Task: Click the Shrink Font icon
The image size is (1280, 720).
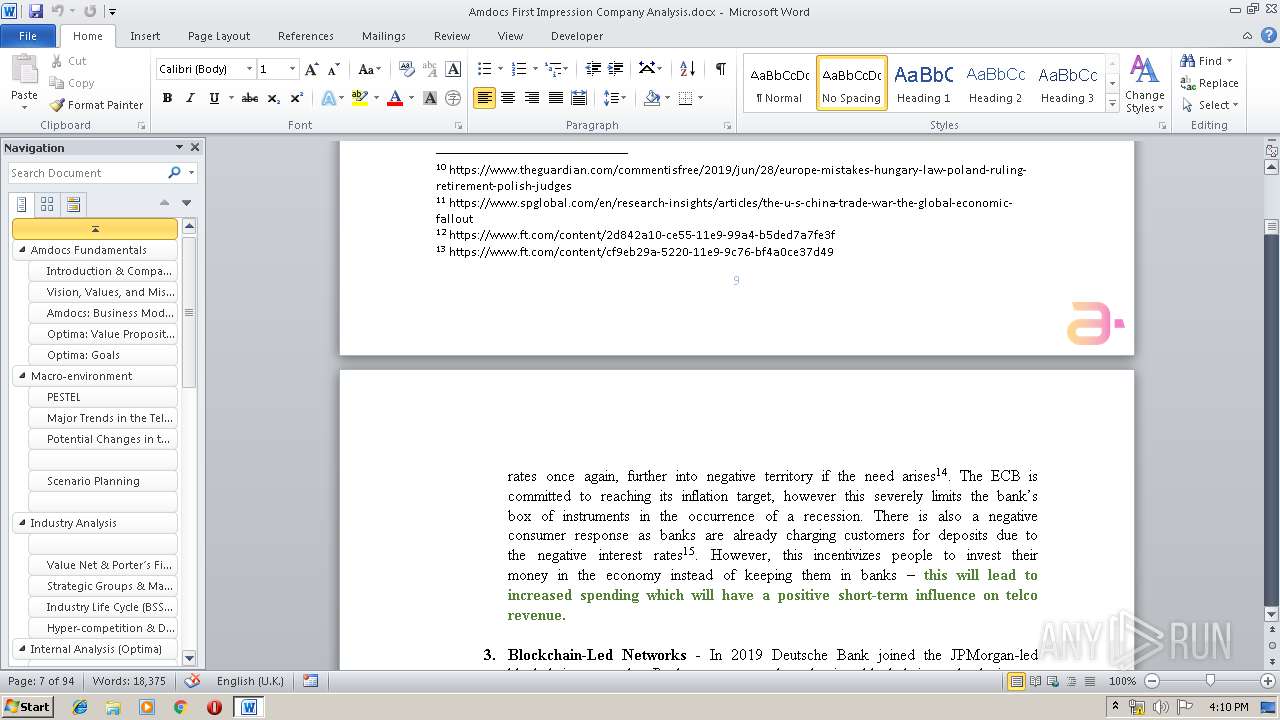Action: pos(335,69)
